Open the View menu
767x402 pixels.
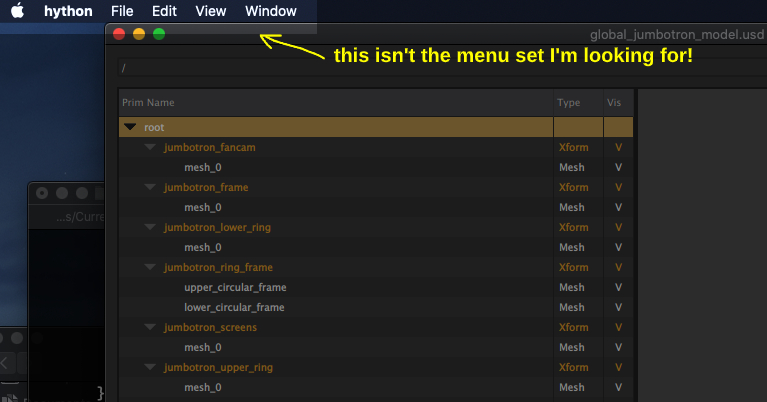[211, 11]
